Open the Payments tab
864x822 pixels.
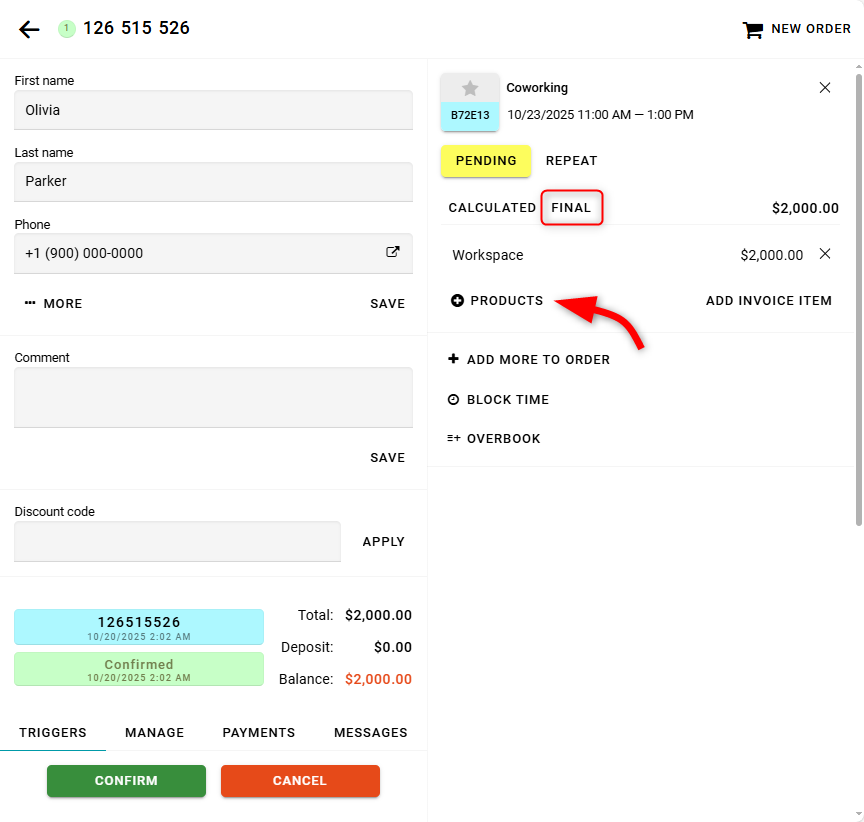click(258, 732)
